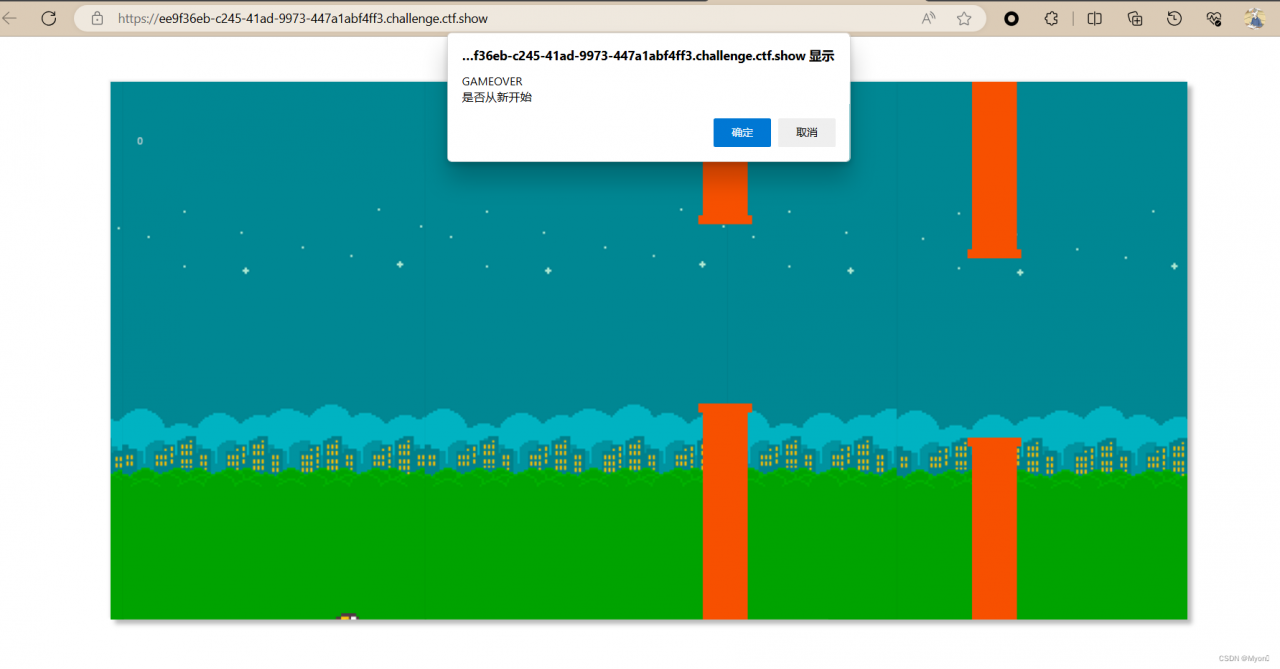The width and height of the screenshot is (1280, 669).
Task: Click the user profile avatar
Action: click(x=1254, y=18)
